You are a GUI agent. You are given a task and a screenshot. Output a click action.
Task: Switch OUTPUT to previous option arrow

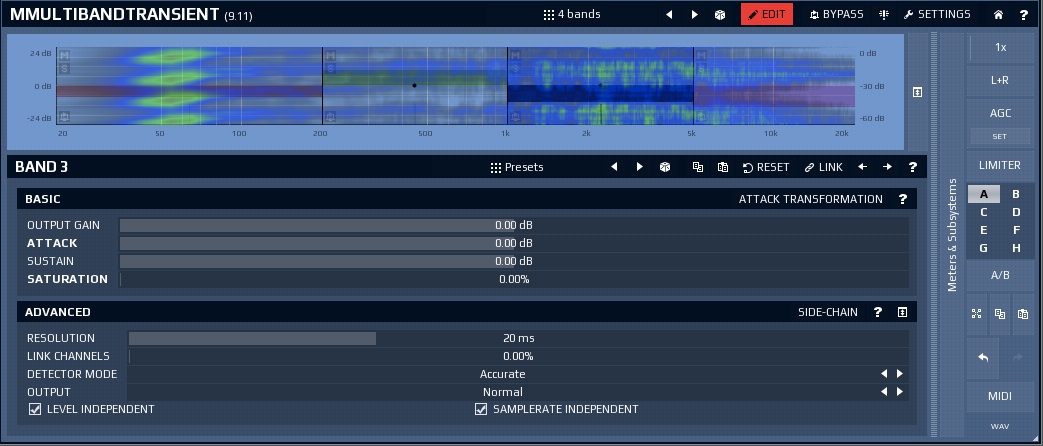tap(884, 392)
